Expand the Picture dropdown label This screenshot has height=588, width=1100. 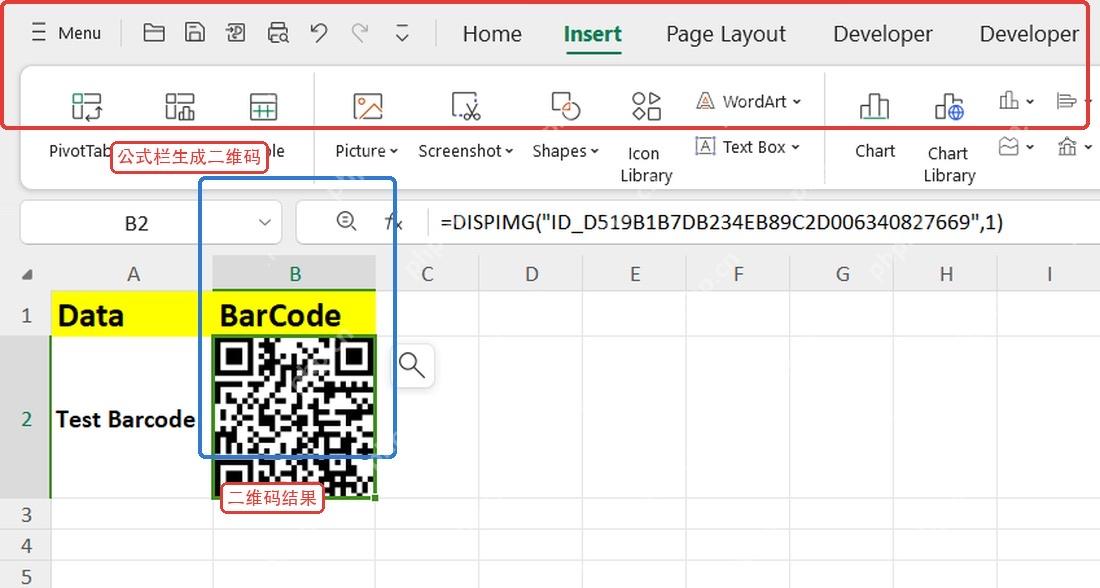[x=366, y=151]
